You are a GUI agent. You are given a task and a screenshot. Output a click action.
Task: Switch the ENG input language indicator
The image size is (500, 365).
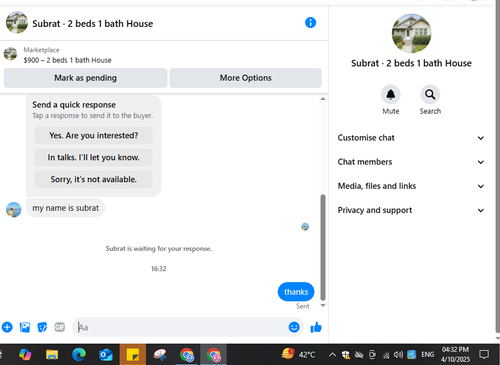428,355
